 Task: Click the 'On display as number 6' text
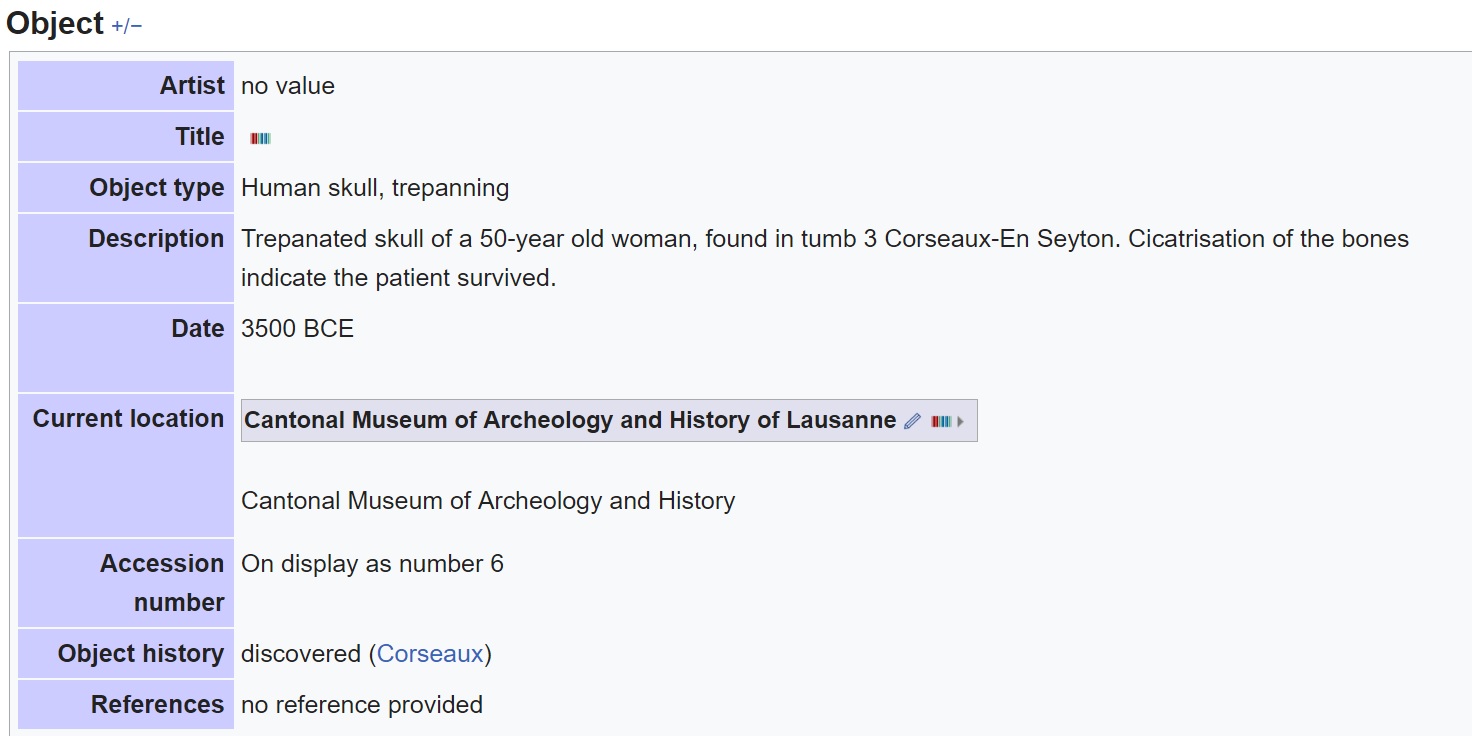point(372,564)
